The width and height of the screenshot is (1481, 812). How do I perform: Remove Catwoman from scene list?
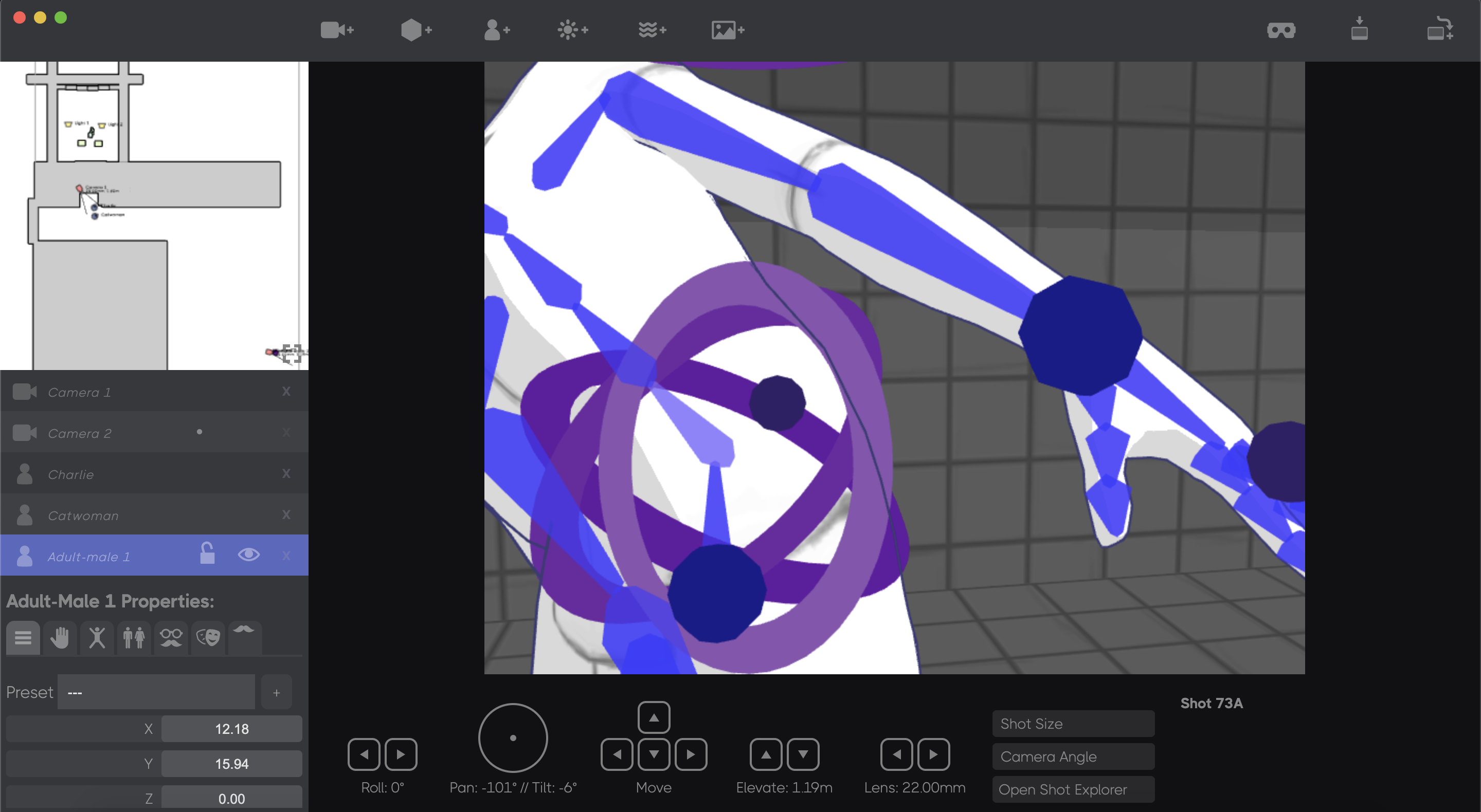click(x=286, y=515)
